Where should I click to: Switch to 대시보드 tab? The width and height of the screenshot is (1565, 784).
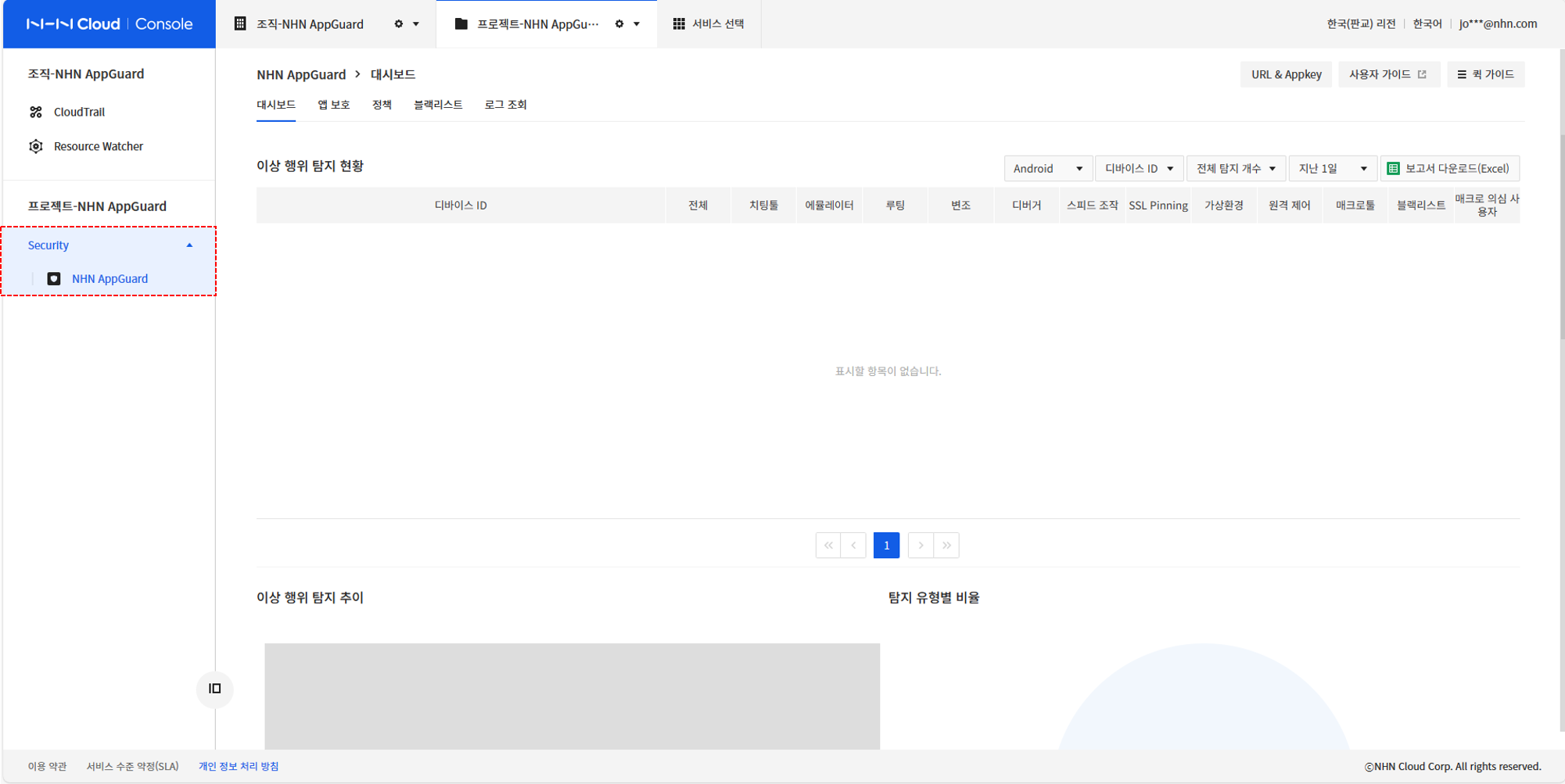(276, 105)
